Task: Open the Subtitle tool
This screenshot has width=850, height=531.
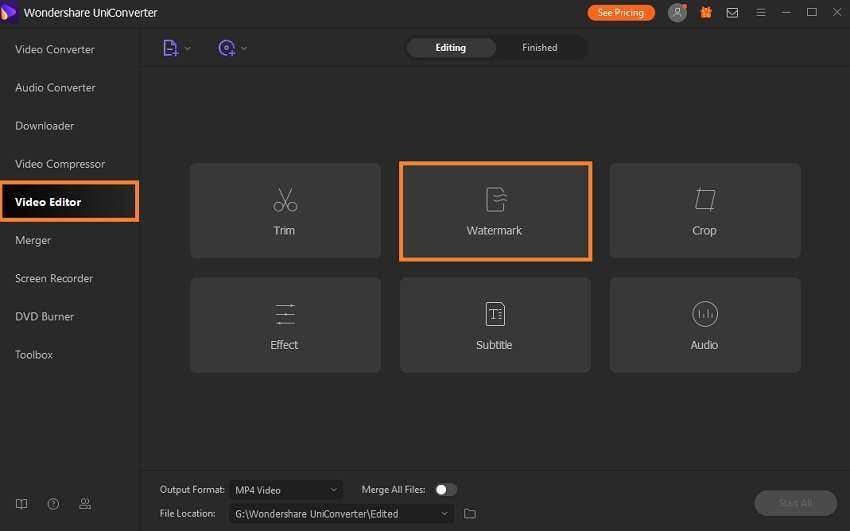Action: pyautogui.click(x=495, y=325)
